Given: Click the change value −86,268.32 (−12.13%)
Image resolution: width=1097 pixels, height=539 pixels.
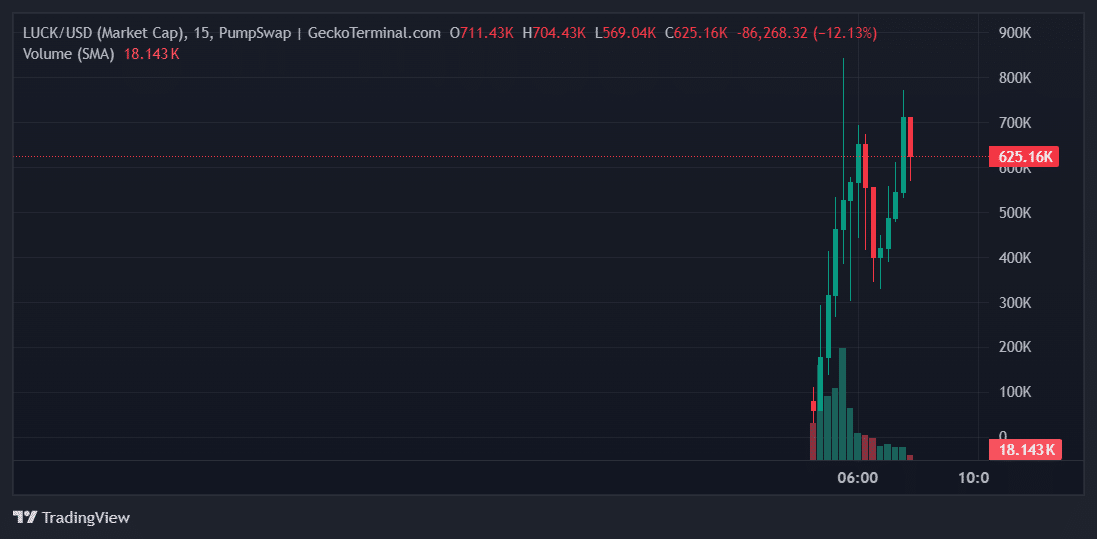Looking at the screenshot, I should 807,33.
